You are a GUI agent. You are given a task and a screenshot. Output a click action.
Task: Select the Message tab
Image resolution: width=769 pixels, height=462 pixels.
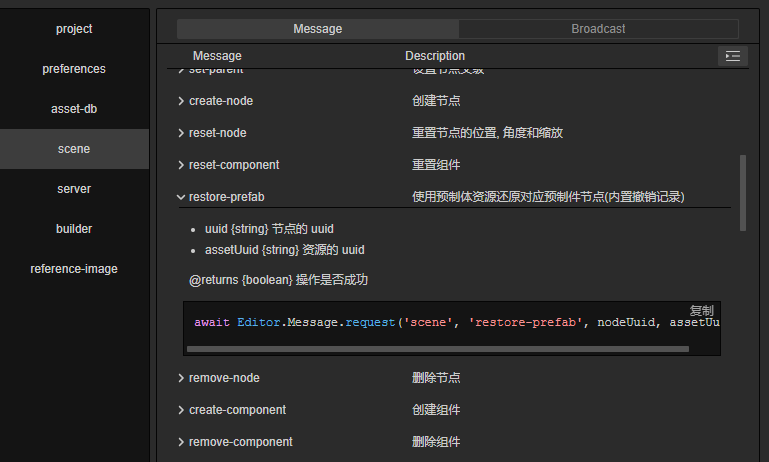[x=318, y=29]
